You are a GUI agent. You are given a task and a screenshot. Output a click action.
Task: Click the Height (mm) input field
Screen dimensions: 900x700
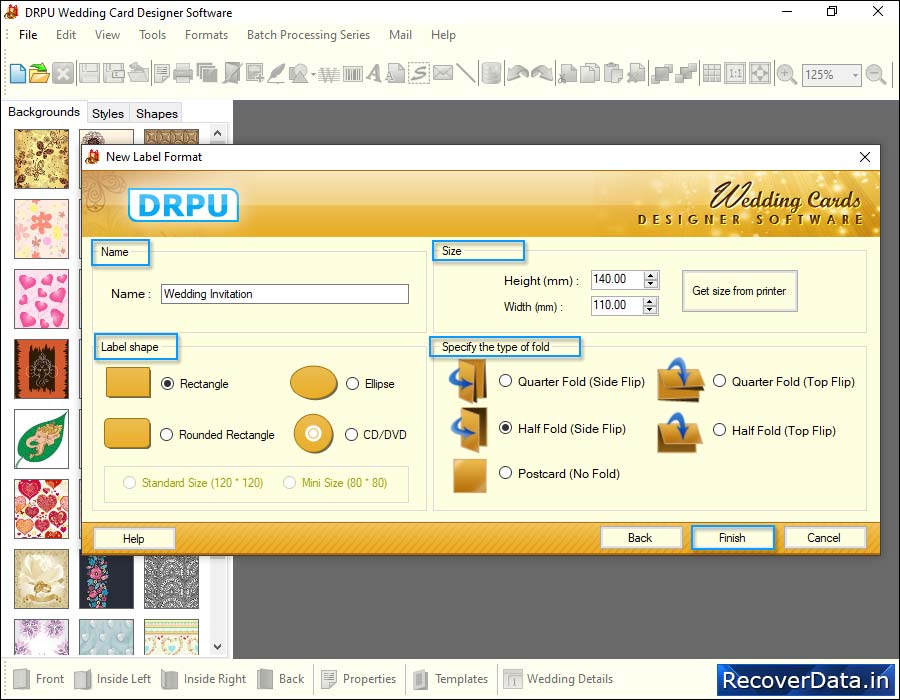pos(617,279)
